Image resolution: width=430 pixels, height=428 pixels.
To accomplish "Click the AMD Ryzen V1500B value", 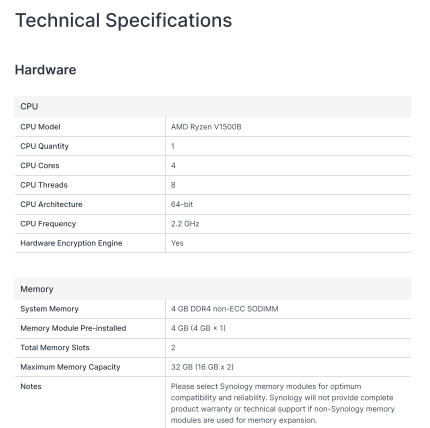I will point(206,127).
